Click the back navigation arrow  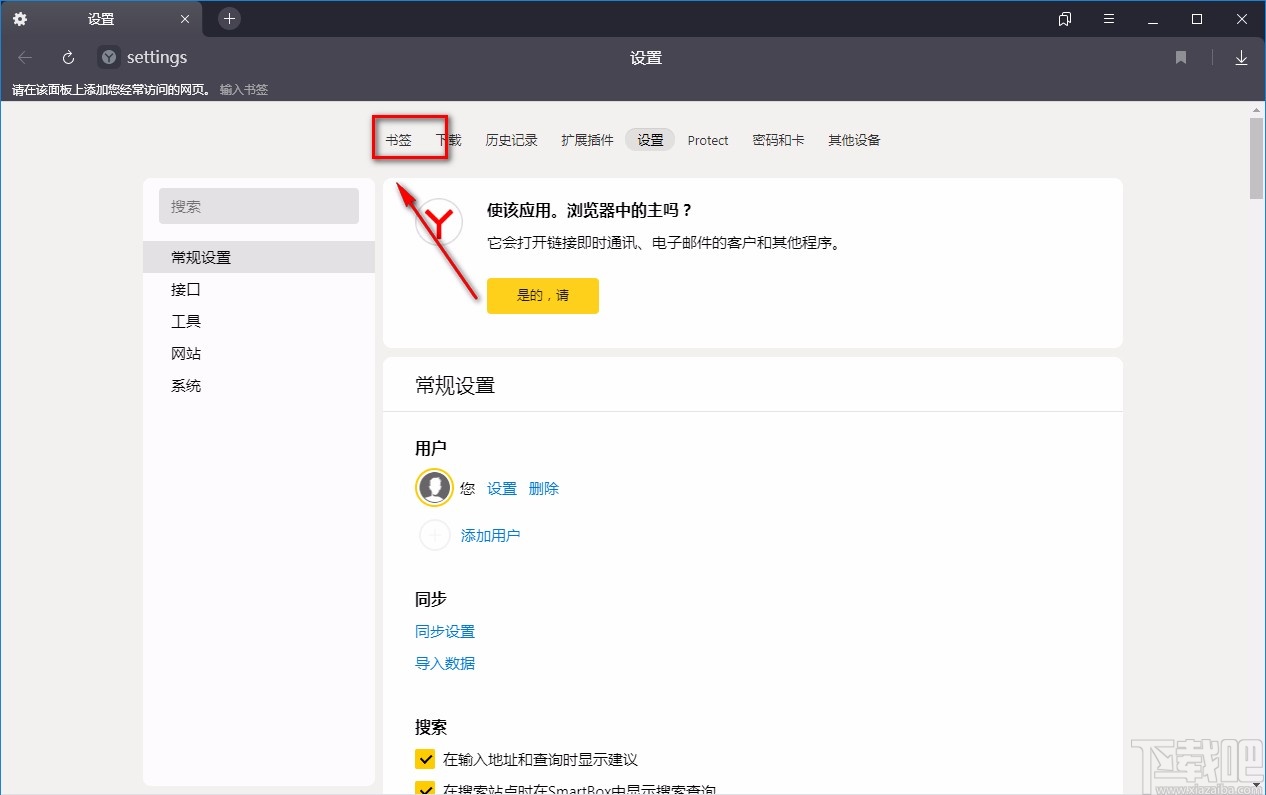pyautogui.click(x=24, y=57)
